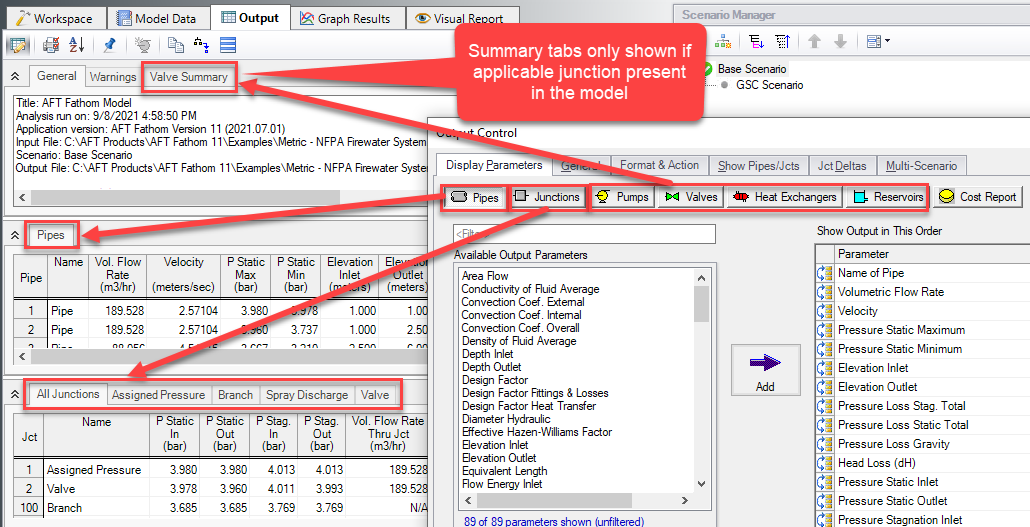
Task: Click the print output toolbar icon
Action: [51, 45]
